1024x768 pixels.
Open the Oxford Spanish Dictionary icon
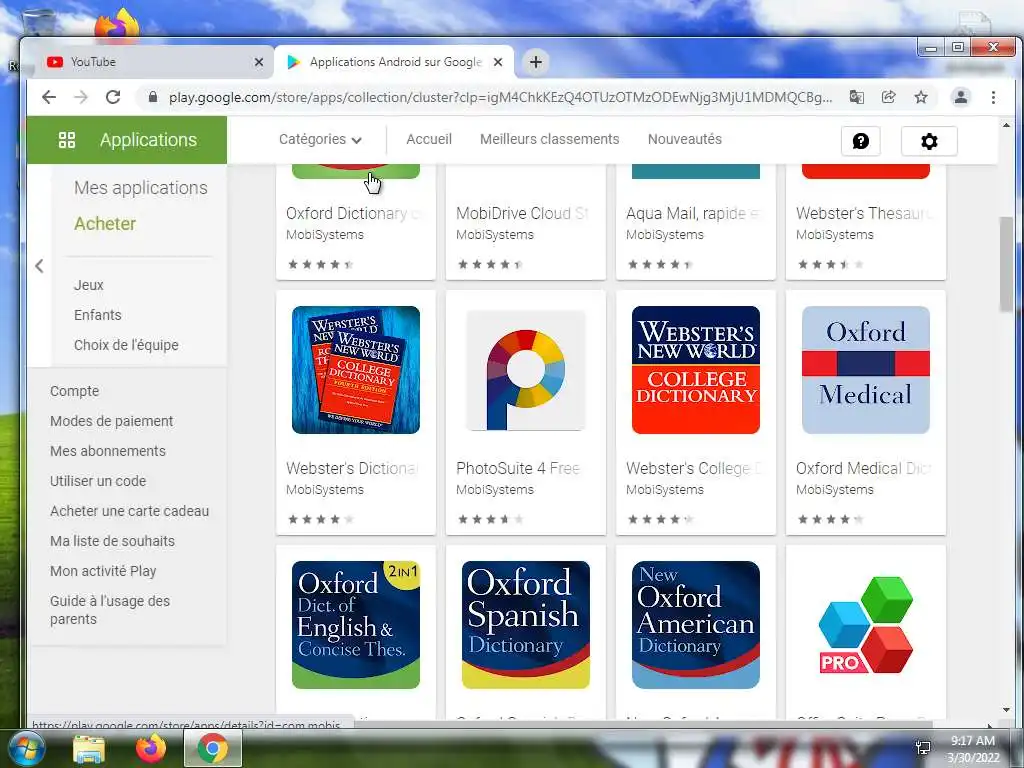click(526, 625)
